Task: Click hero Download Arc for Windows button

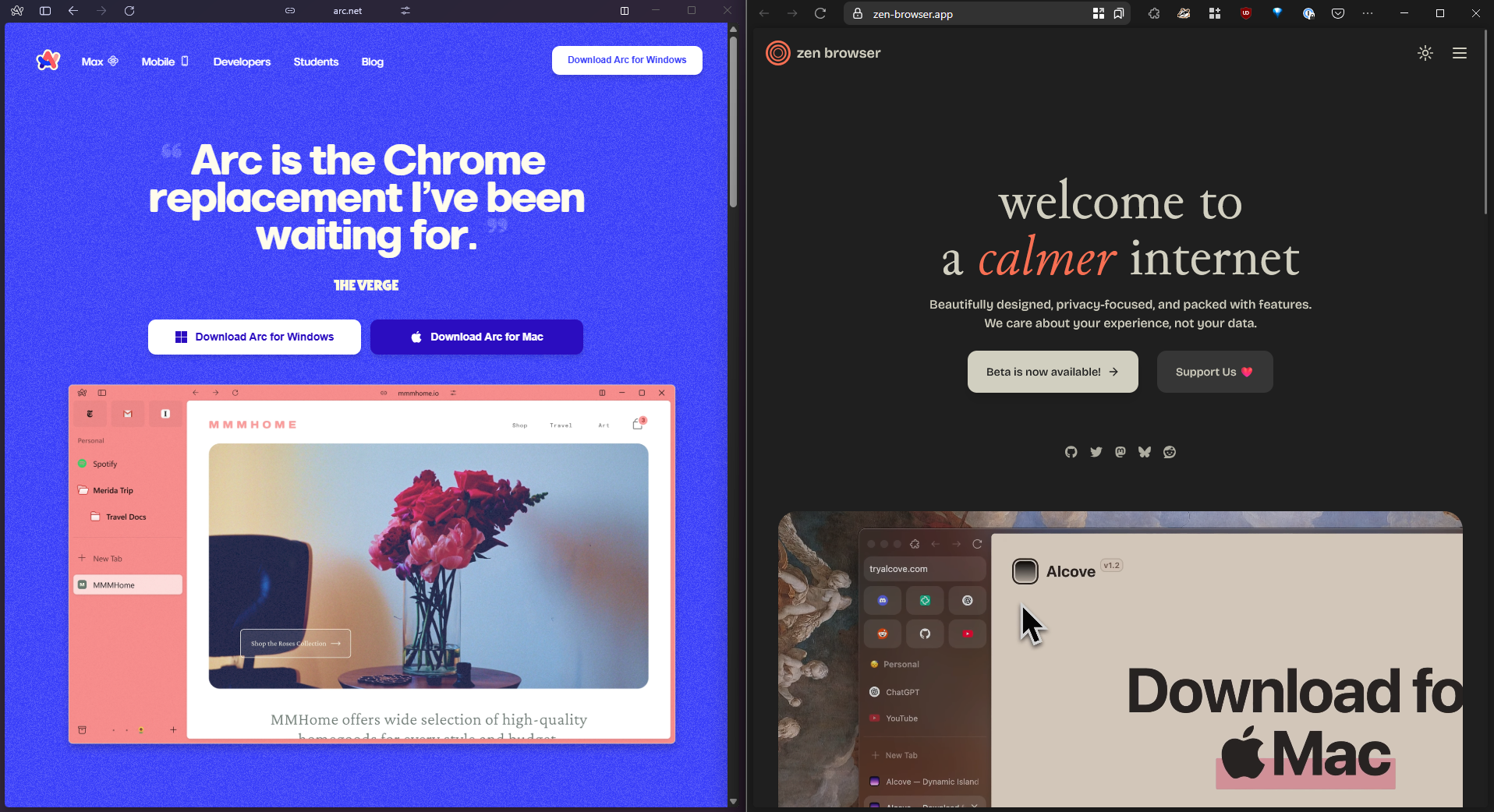Action: 254,337
